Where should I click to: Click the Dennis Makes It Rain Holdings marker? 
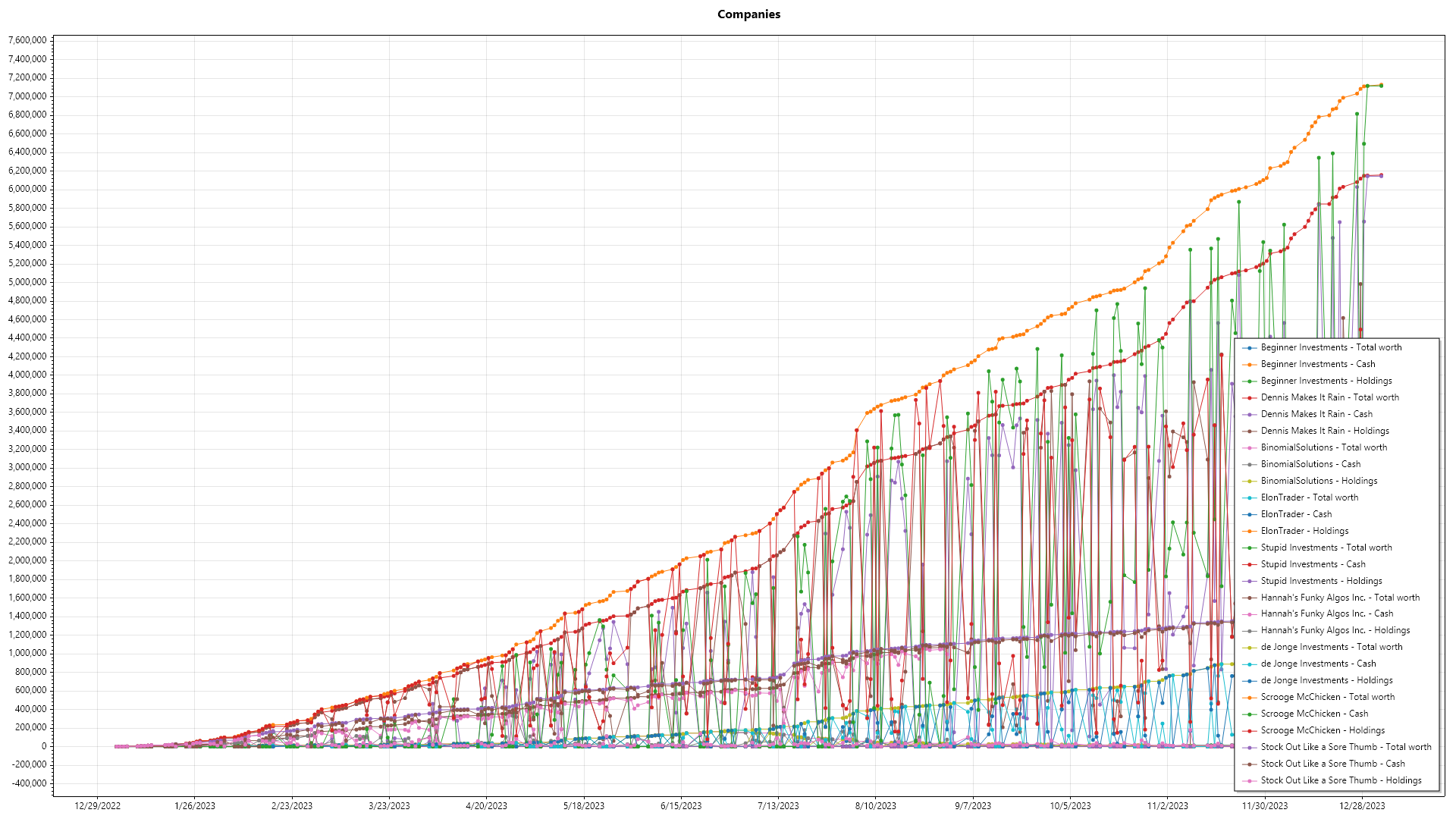(1250, 431)
